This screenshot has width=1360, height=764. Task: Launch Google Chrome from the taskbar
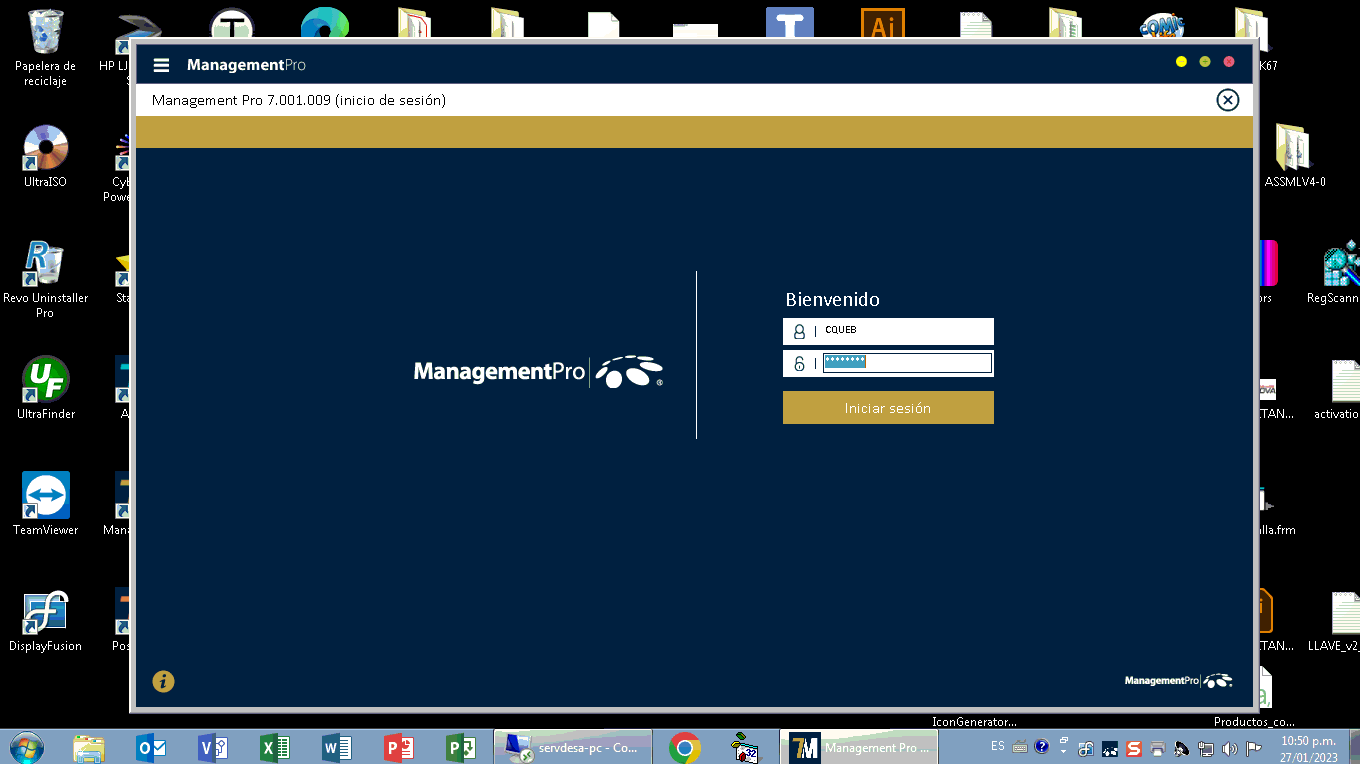685,747
